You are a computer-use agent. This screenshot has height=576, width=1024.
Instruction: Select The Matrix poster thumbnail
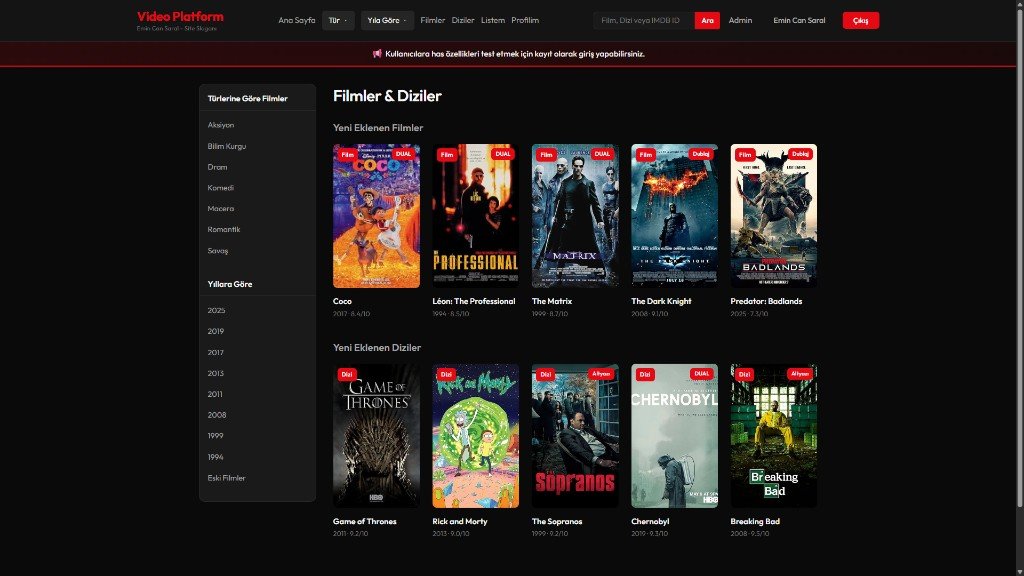(575, 216)
